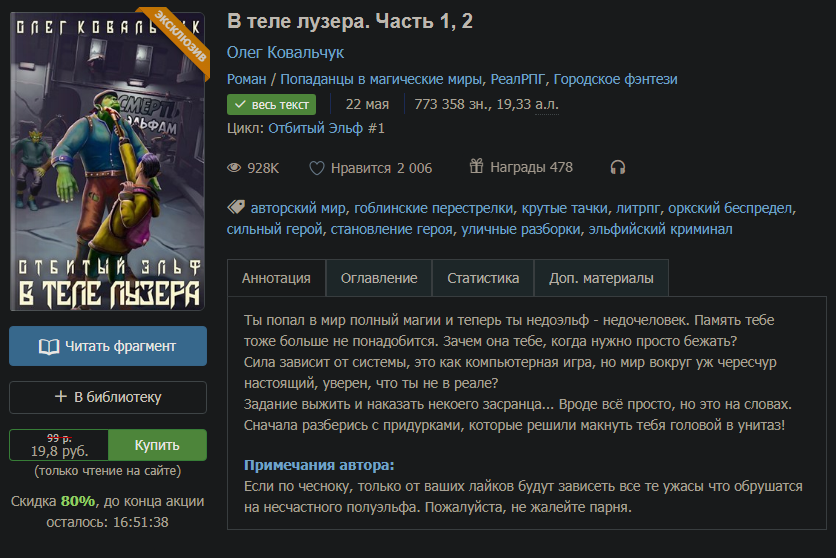The width and height of the screenshot is (836, 558).
Task: Click the весь текст green badge
Action: (271, 104)
